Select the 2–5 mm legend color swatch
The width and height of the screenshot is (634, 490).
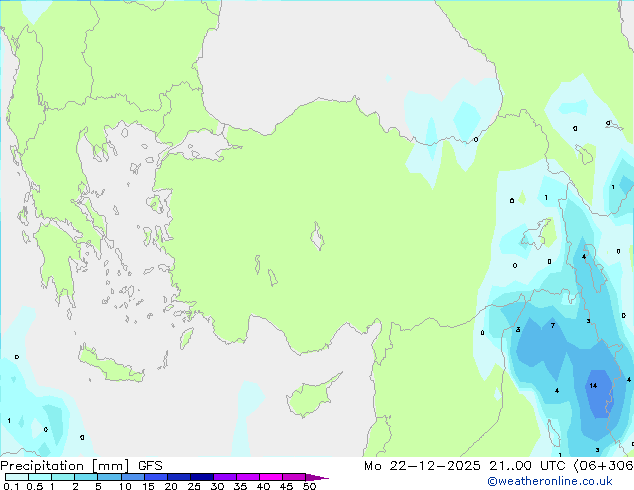click(86, 477)
